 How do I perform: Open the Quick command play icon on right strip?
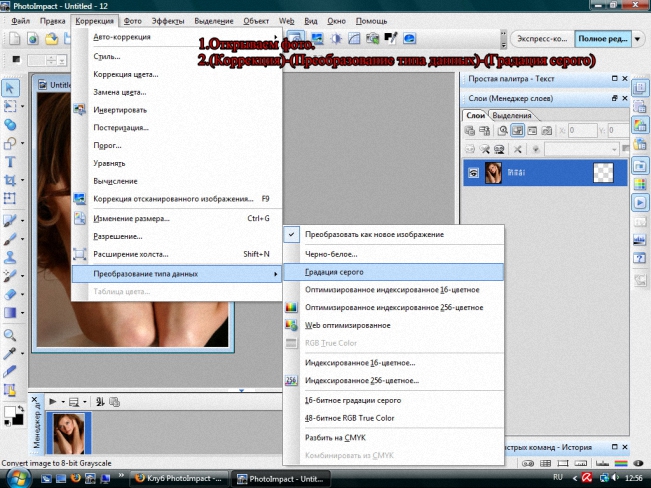coord(640,203)
